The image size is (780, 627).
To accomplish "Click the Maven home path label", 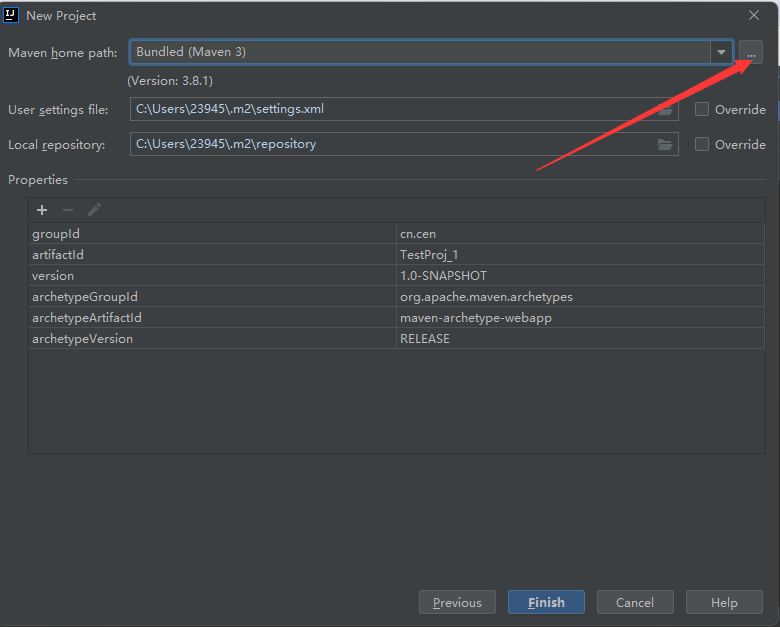I will (63, 53).
